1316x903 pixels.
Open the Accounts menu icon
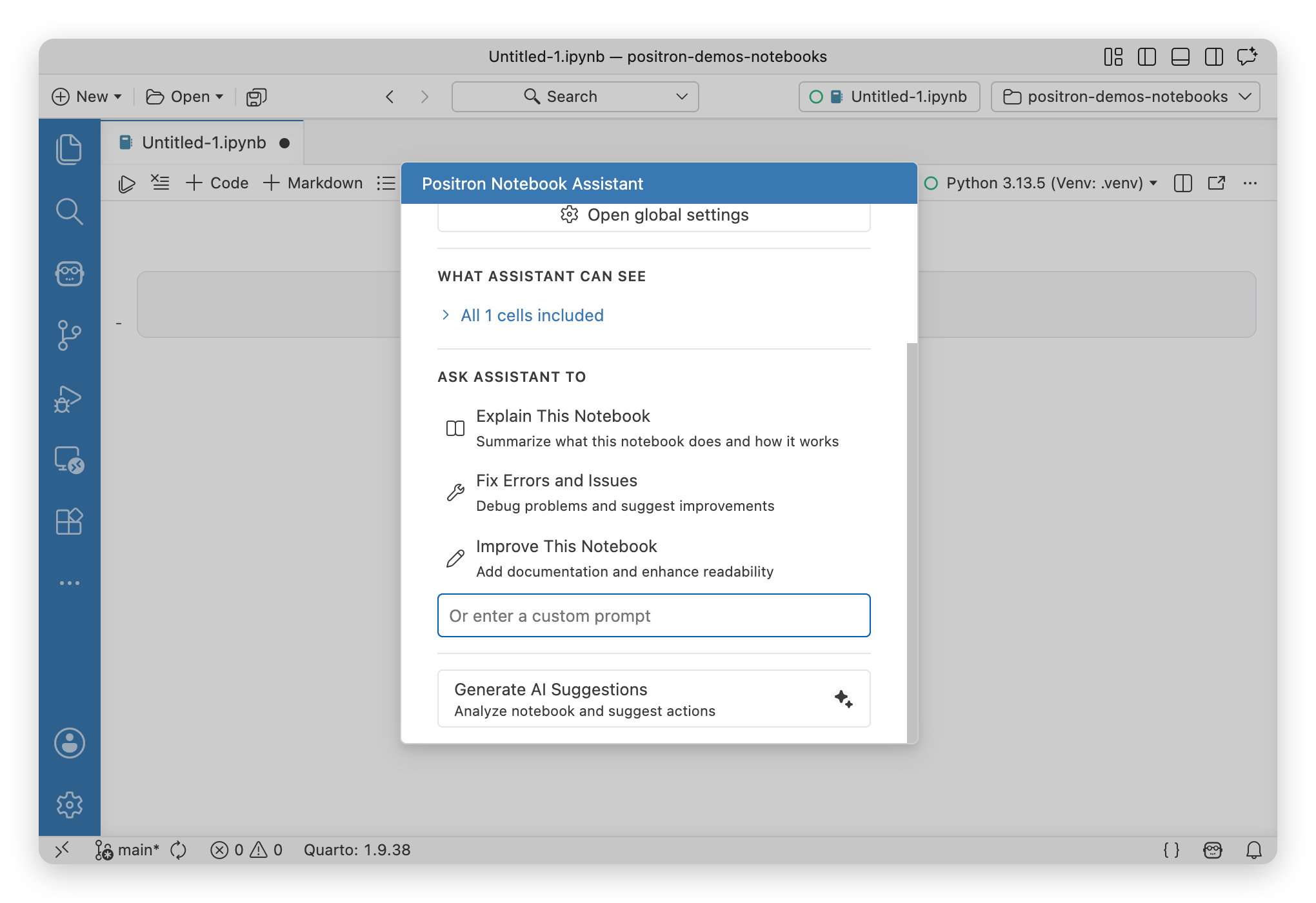69,743
